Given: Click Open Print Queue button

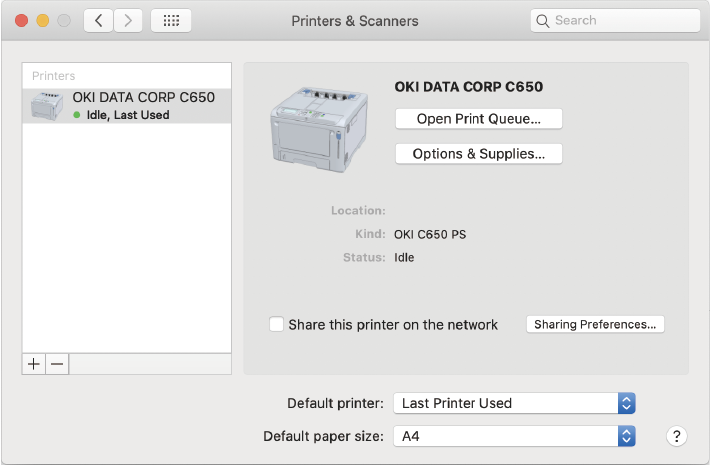Looking at the screenshot, I should click(x=478, y=119).
